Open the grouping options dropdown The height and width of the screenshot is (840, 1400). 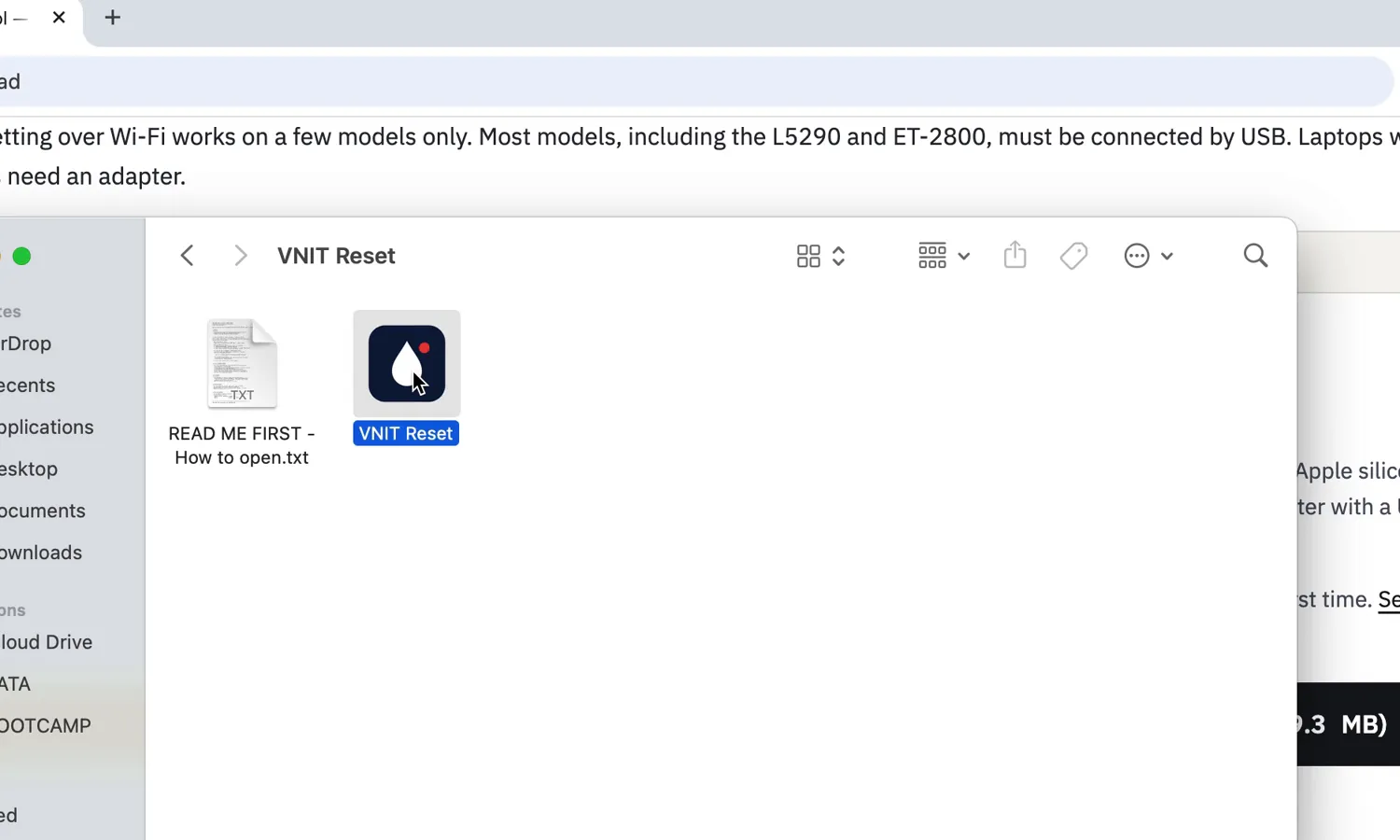[x=944, y=256]
